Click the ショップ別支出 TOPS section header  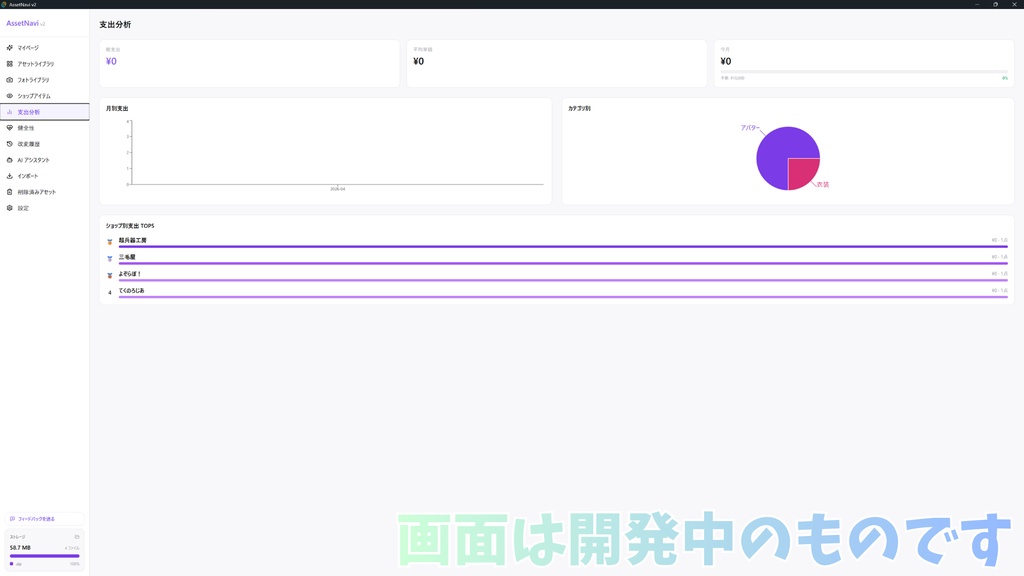[x=128, y=226]
